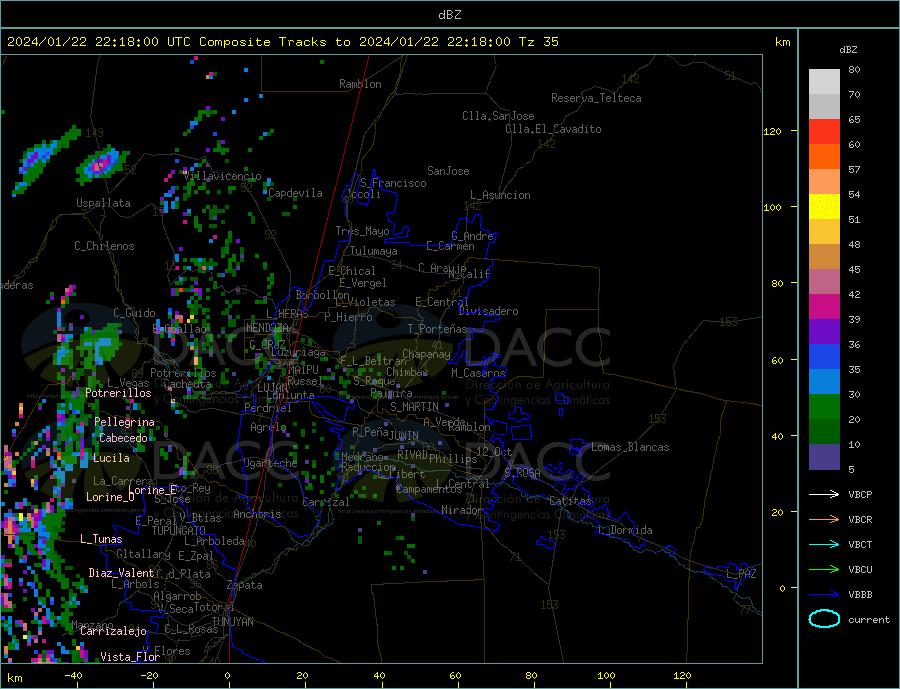Click the 100 tick on vertical km axis
The image size is (900, 689).
point(772,207)
